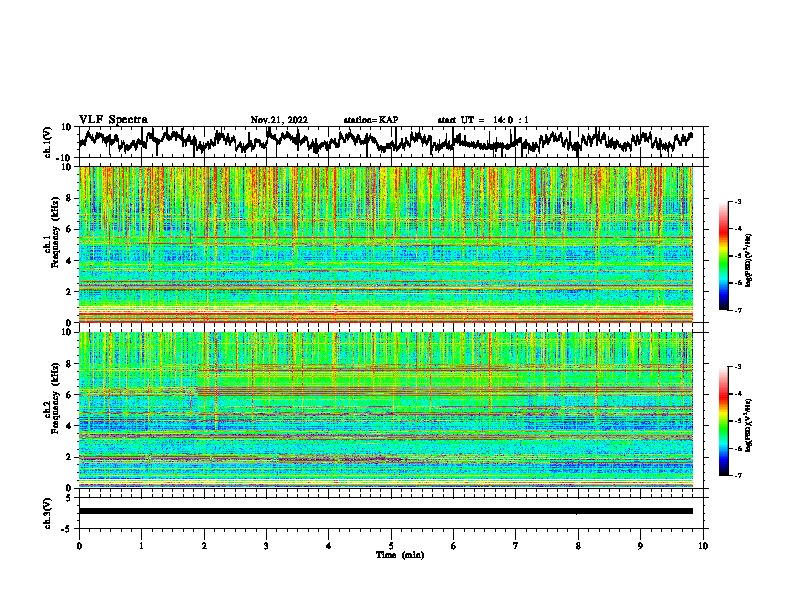Click time axis tick label "1"
Image resolution: width=792 pixels, height=612 pixels.
coord(141,546)
